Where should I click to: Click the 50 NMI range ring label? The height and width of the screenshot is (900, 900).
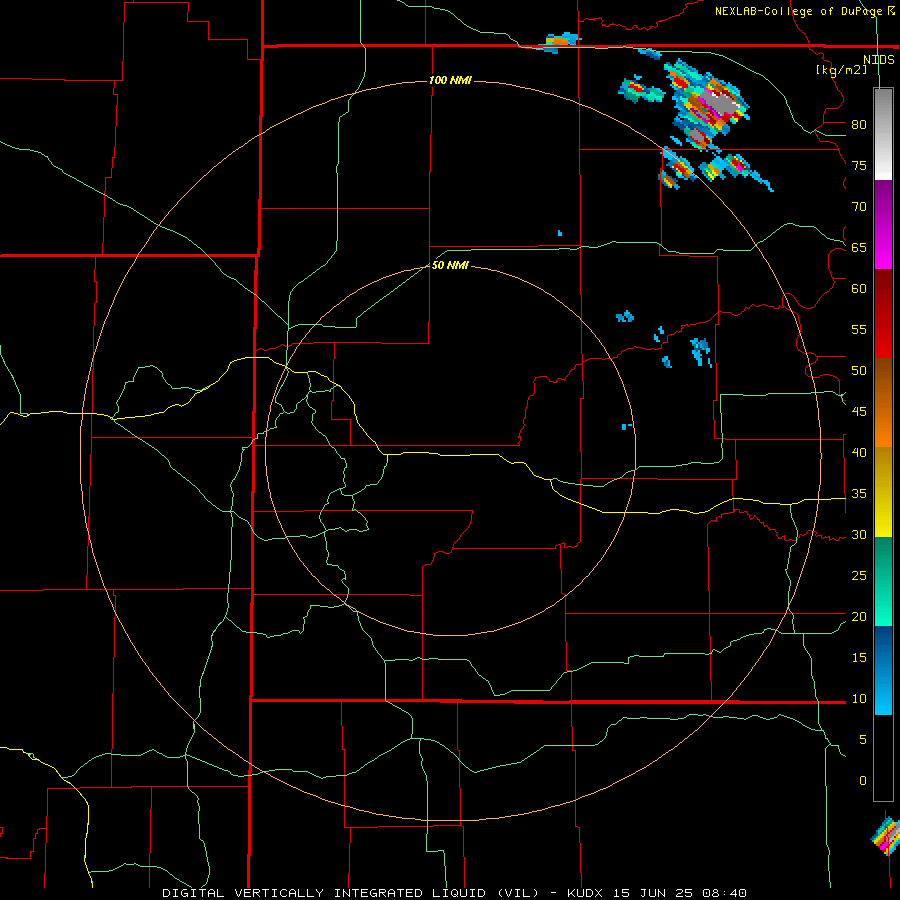coord(451,265)
